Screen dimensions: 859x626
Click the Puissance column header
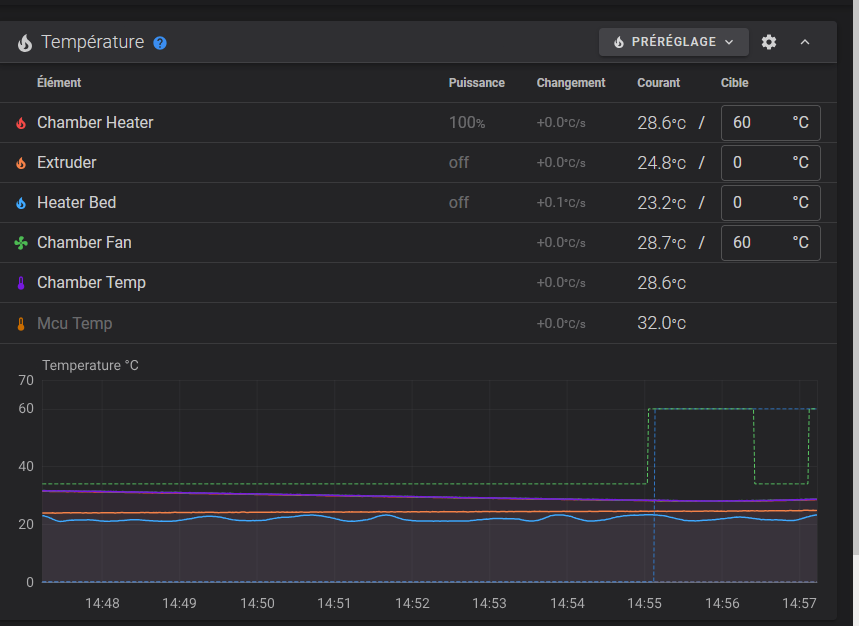pos(477,83)
